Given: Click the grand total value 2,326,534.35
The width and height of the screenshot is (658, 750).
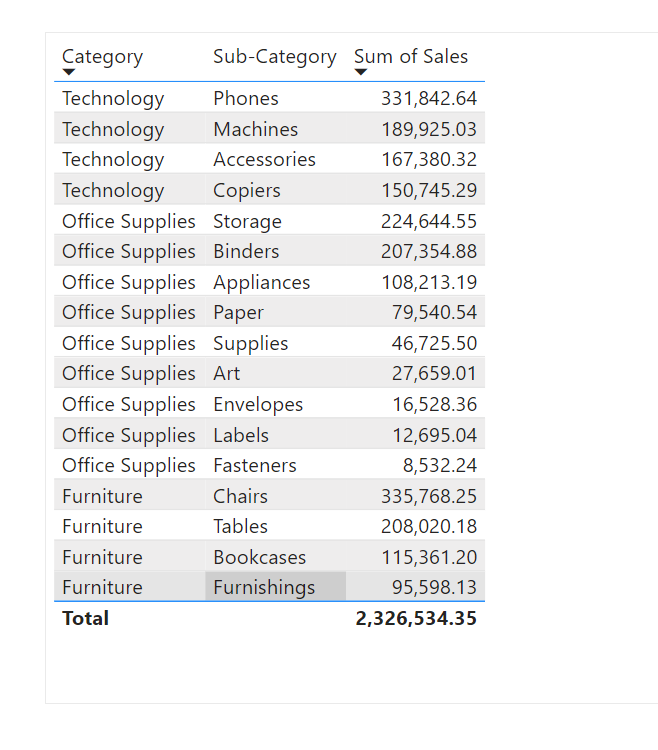Looking at the screenshot, I should pos(416,618).
